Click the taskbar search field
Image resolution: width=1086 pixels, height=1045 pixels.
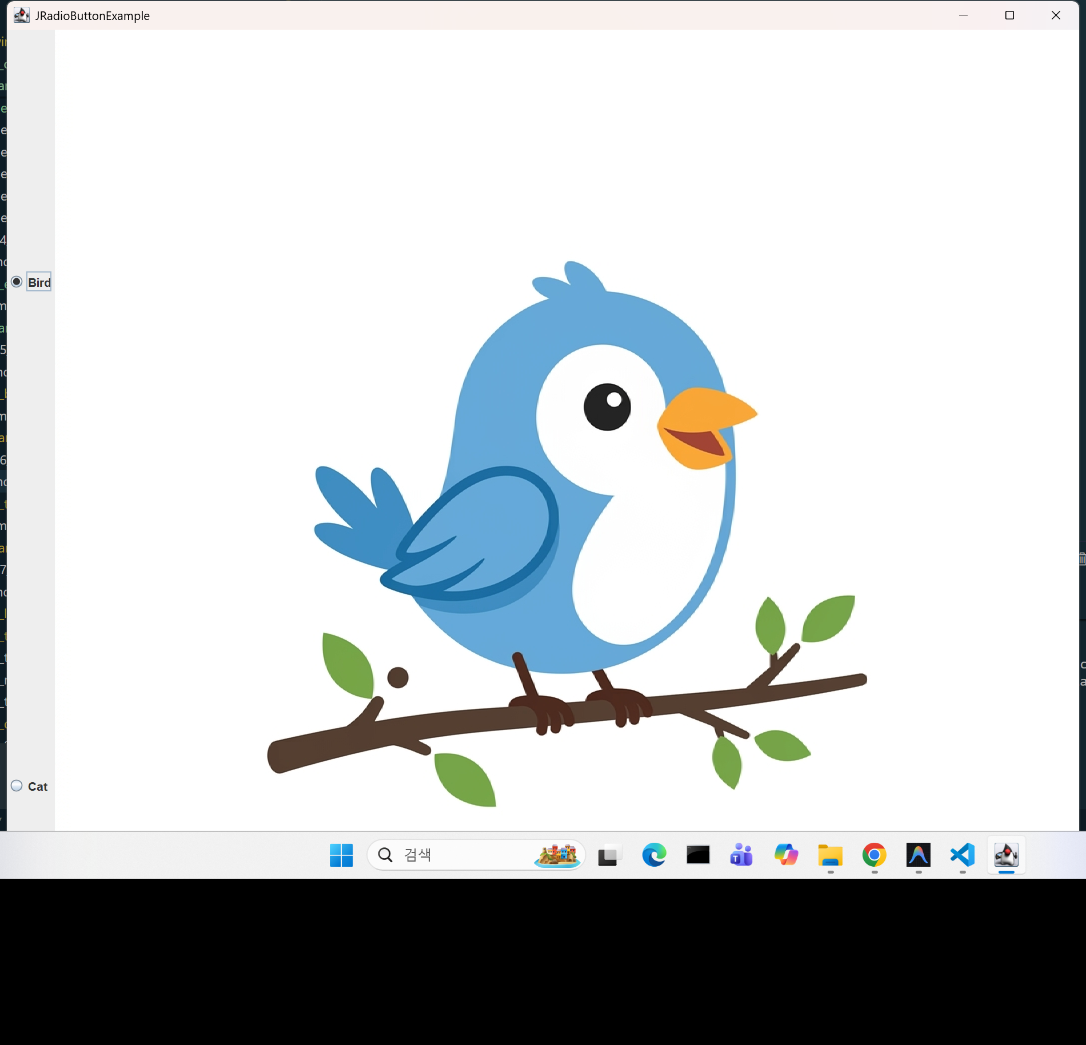(x=476, y=855)
